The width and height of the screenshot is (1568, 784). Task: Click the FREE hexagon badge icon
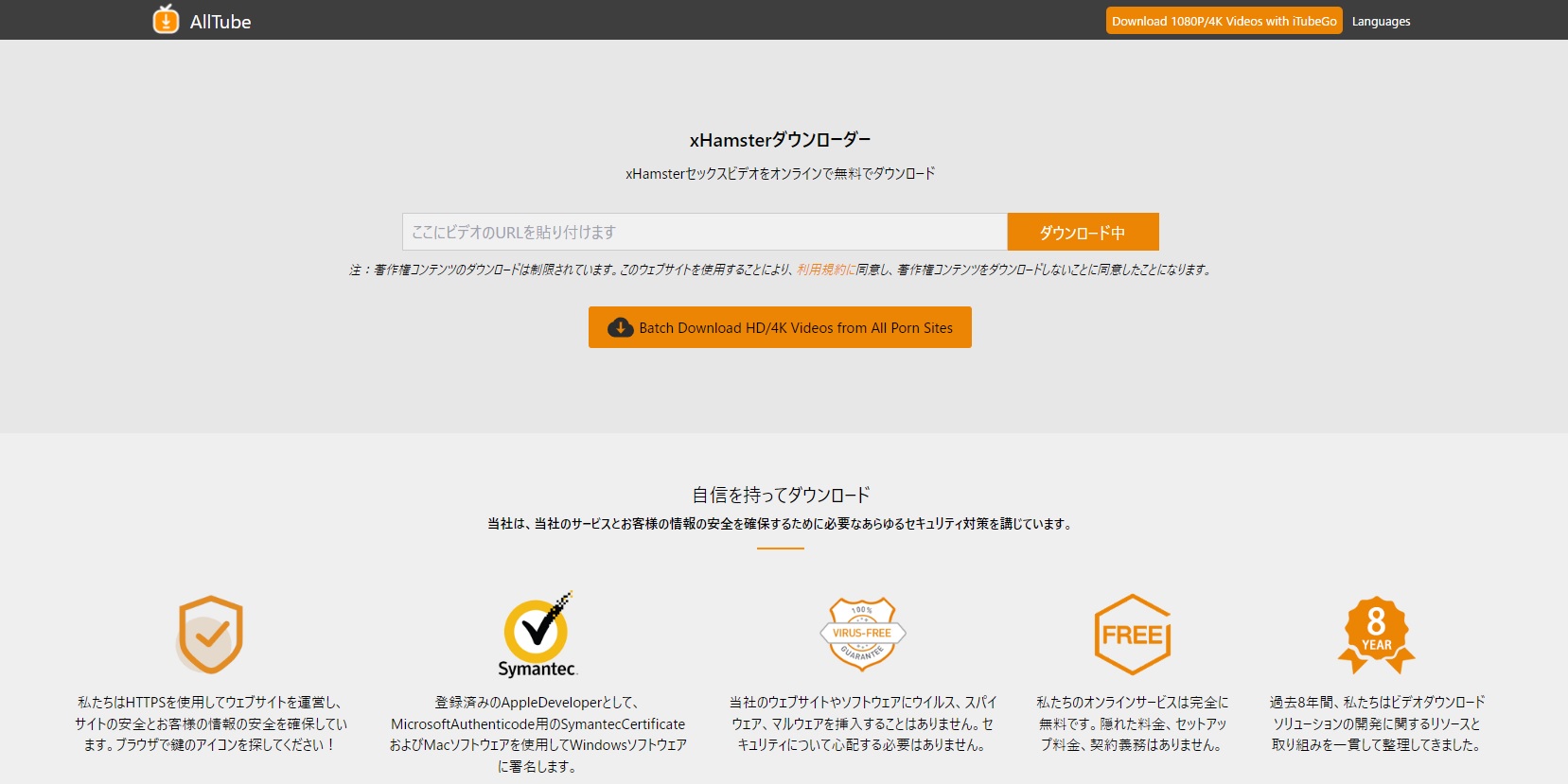(x=1133, y=635)
